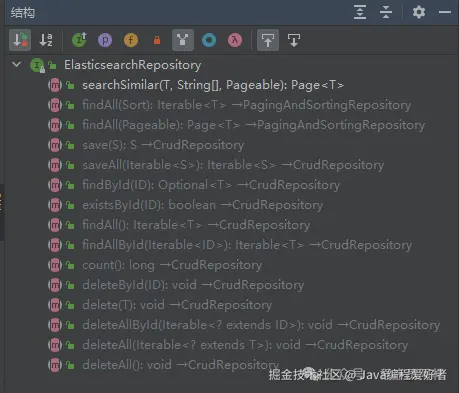Screen dimensions: 459x393
Task: Toggle Show Inherited members
Action: pos(79,40)
